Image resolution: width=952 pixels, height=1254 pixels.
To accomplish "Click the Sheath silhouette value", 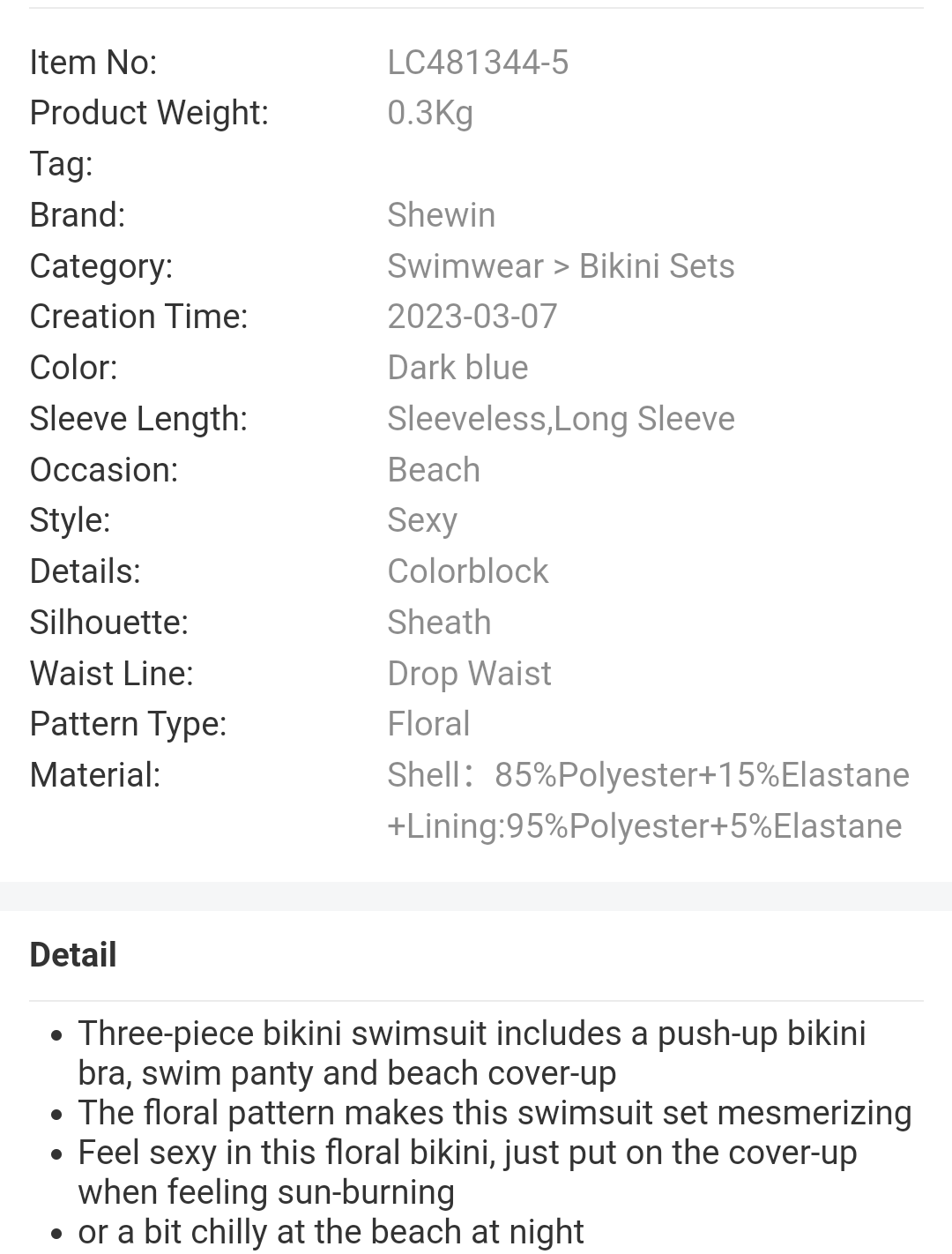I will click(x=439, y=623).
